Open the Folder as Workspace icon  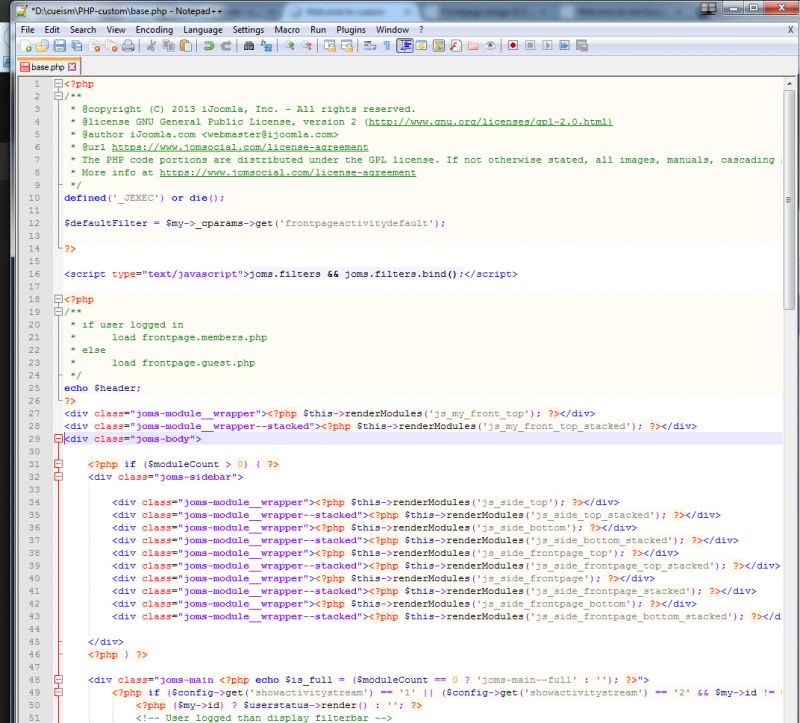(473, 46)
